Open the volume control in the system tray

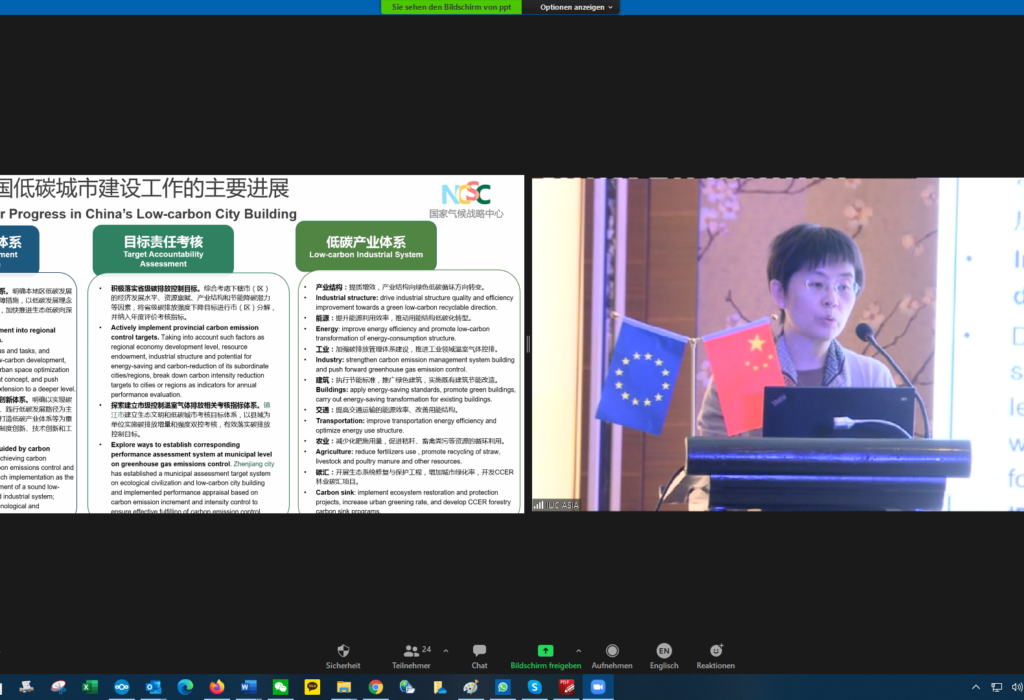pyautogui.click(x=1017, y=687)
